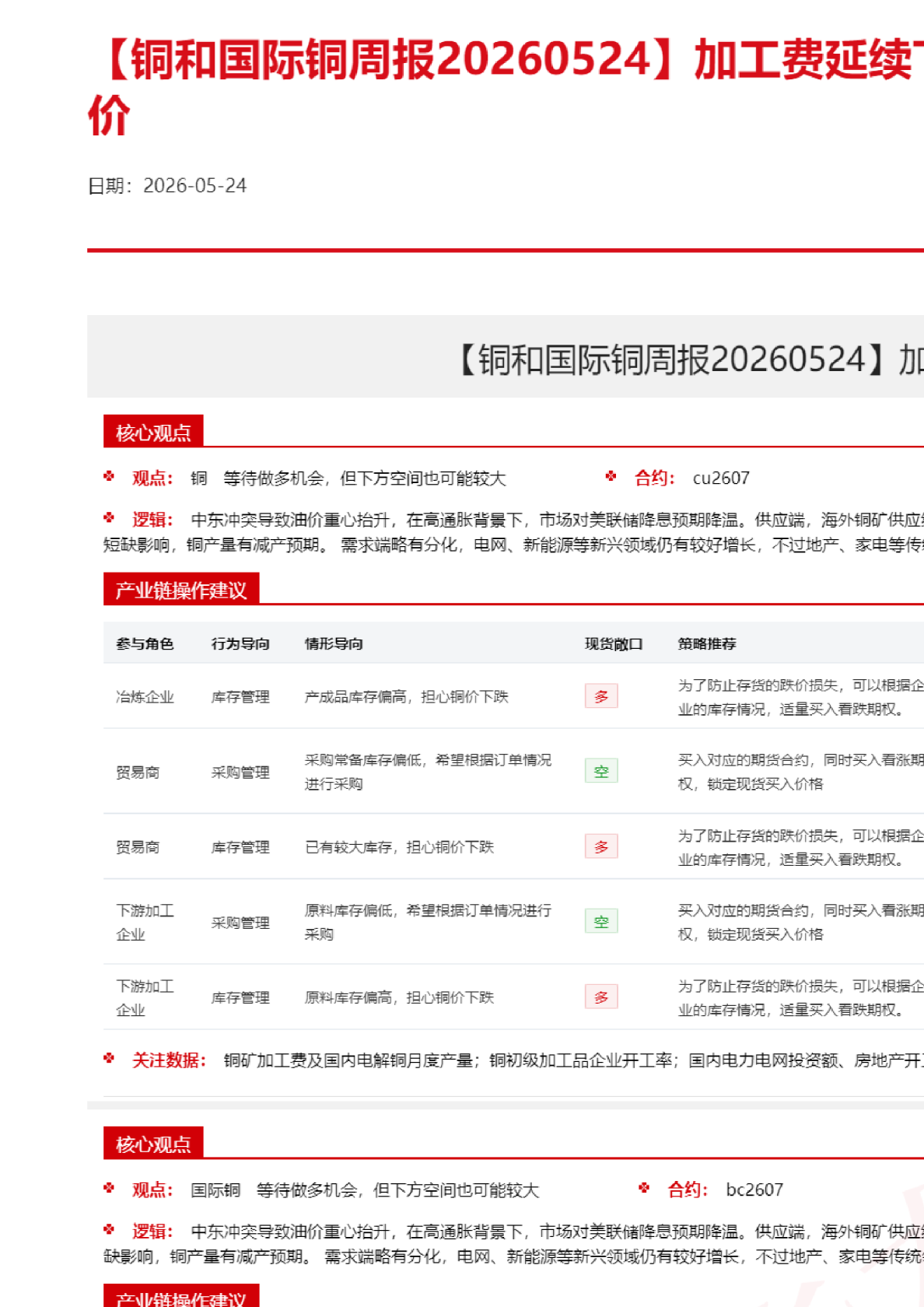
Task: Click 贸易商 in the 已有较大库存 row
Action: tap(138, 847)
